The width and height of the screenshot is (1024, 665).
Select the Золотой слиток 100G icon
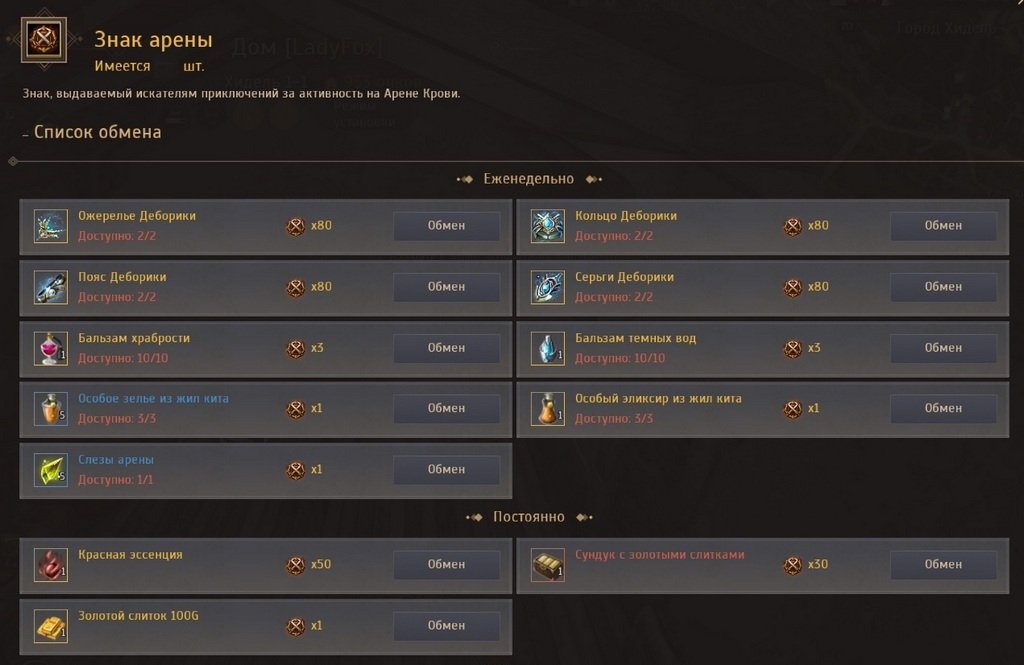coord(51,626)
